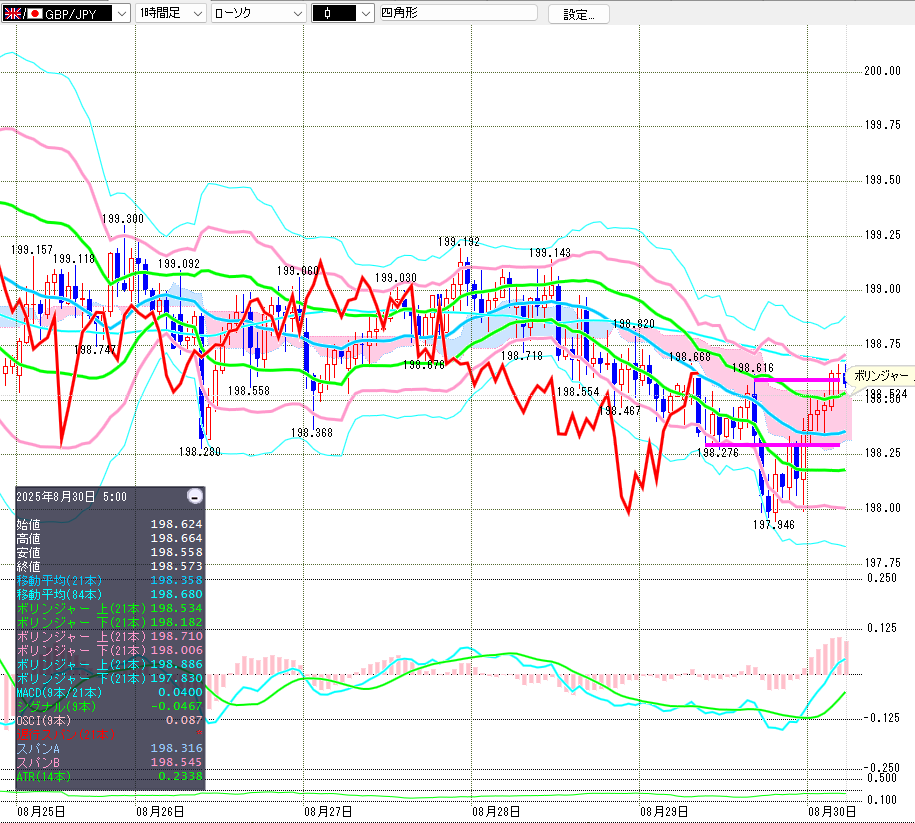The height and width of the screenshot is (823, 915).
Task: Click the 198.276 price label
Action: [718, 452]
